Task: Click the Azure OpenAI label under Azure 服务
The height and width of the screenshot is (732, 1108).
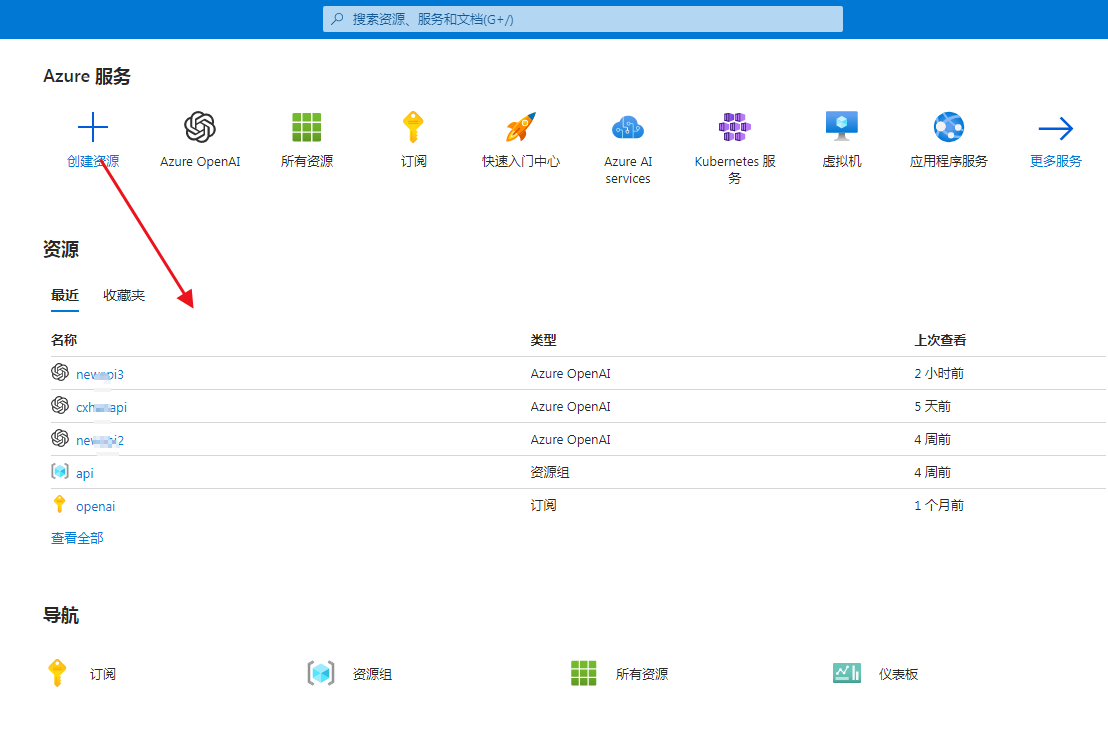Action: point(200,161)
